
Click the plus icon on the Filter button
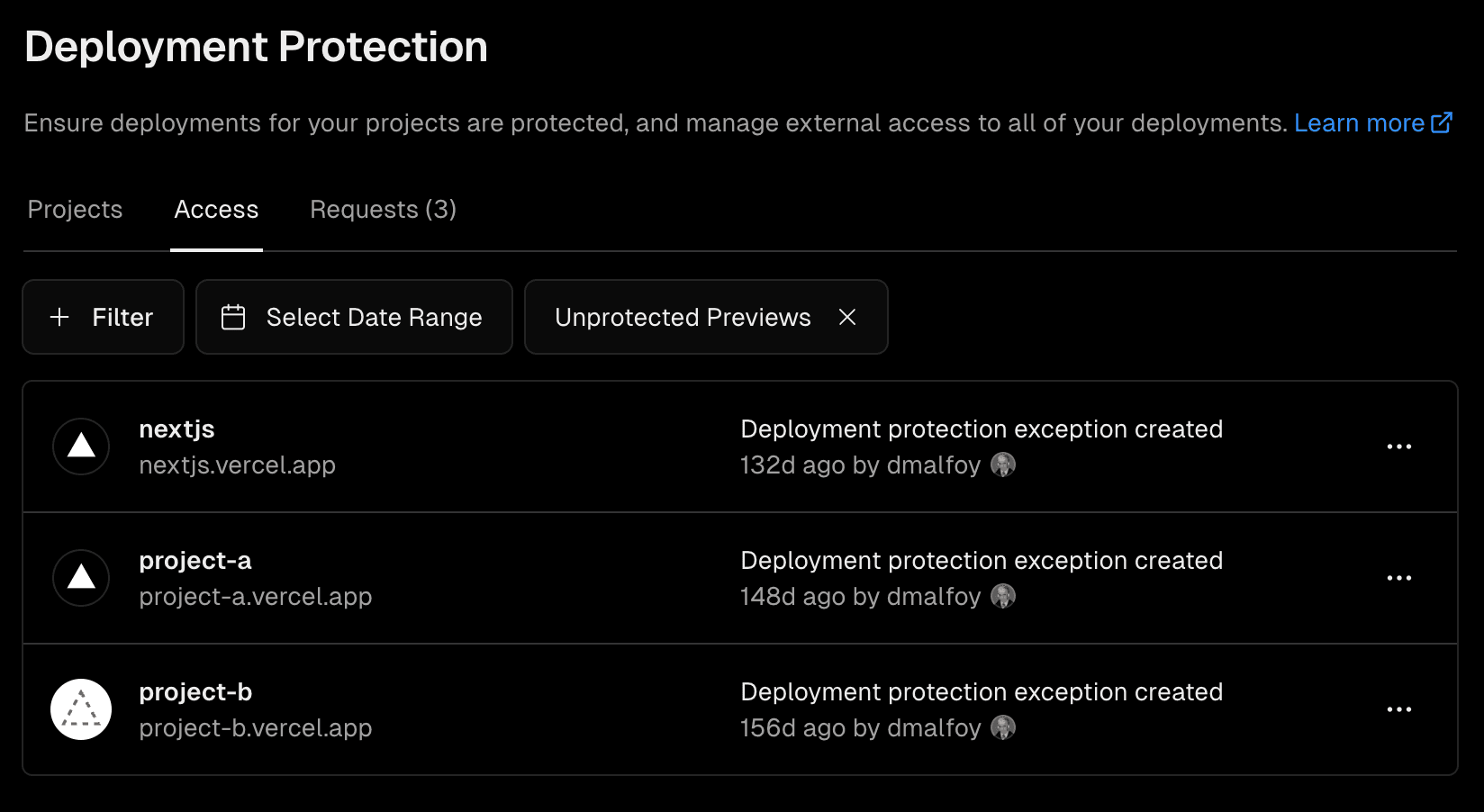point(59,317)
